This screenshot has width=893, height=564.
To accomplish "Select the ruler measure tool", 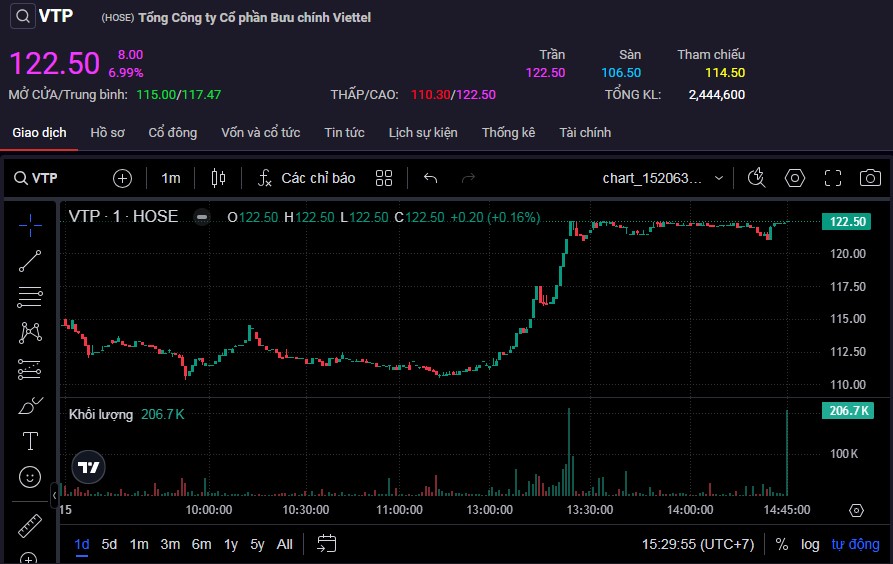I will point(30,525).
